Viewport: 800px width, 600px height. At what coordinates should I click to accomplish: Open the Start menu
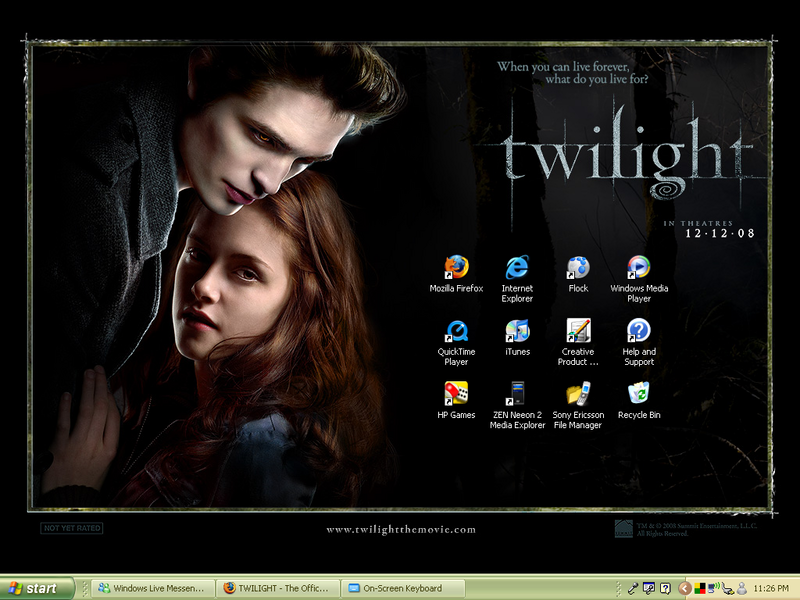(37, 588)
